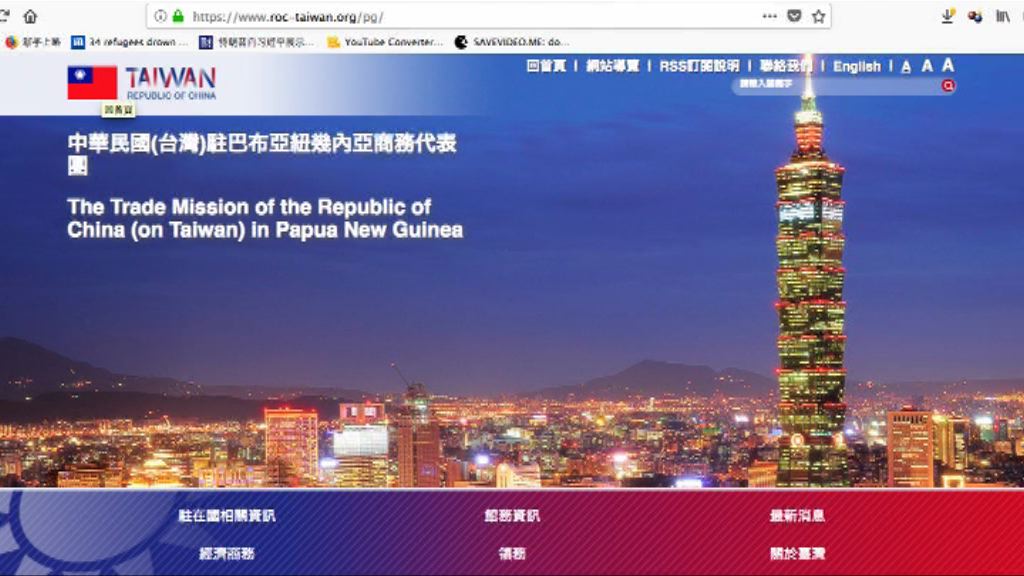Save page to Pocket icon
Screen dimensions: 1024x576
coord(795,15)
